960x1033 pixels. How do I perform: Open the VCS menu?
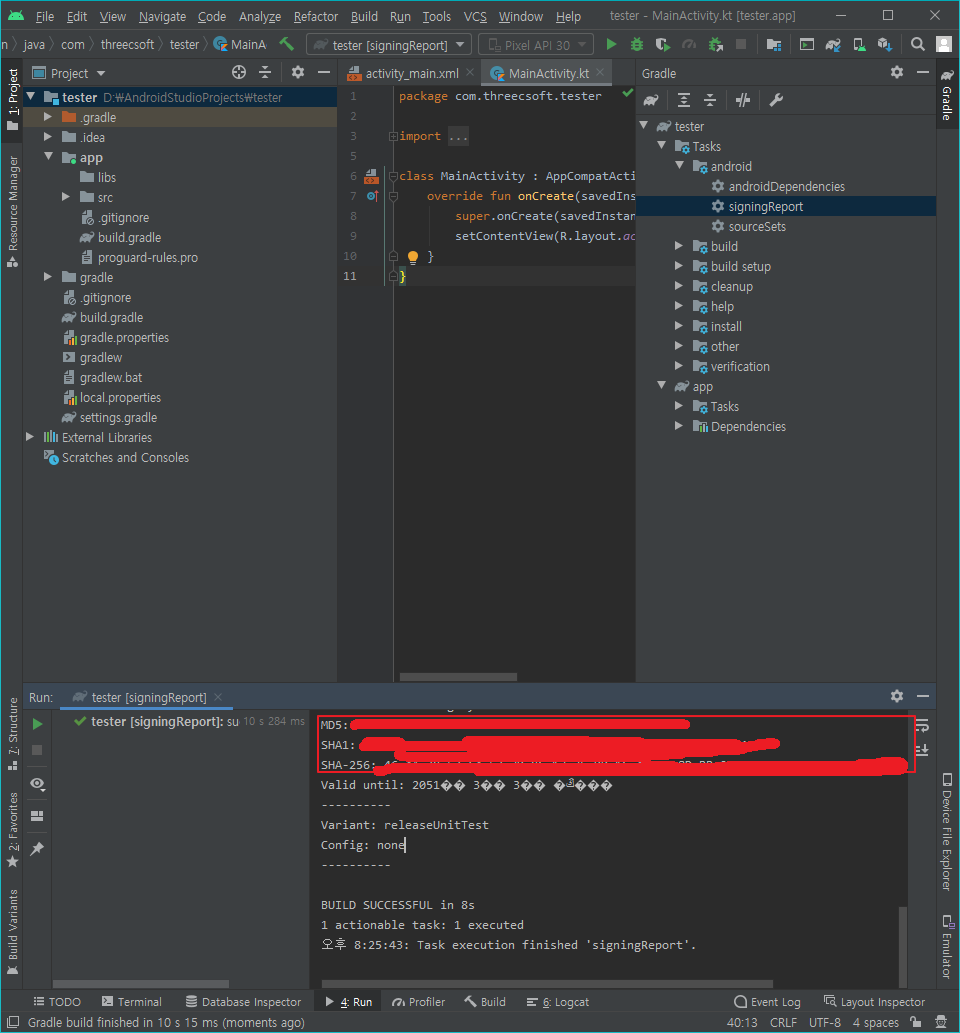474,16
